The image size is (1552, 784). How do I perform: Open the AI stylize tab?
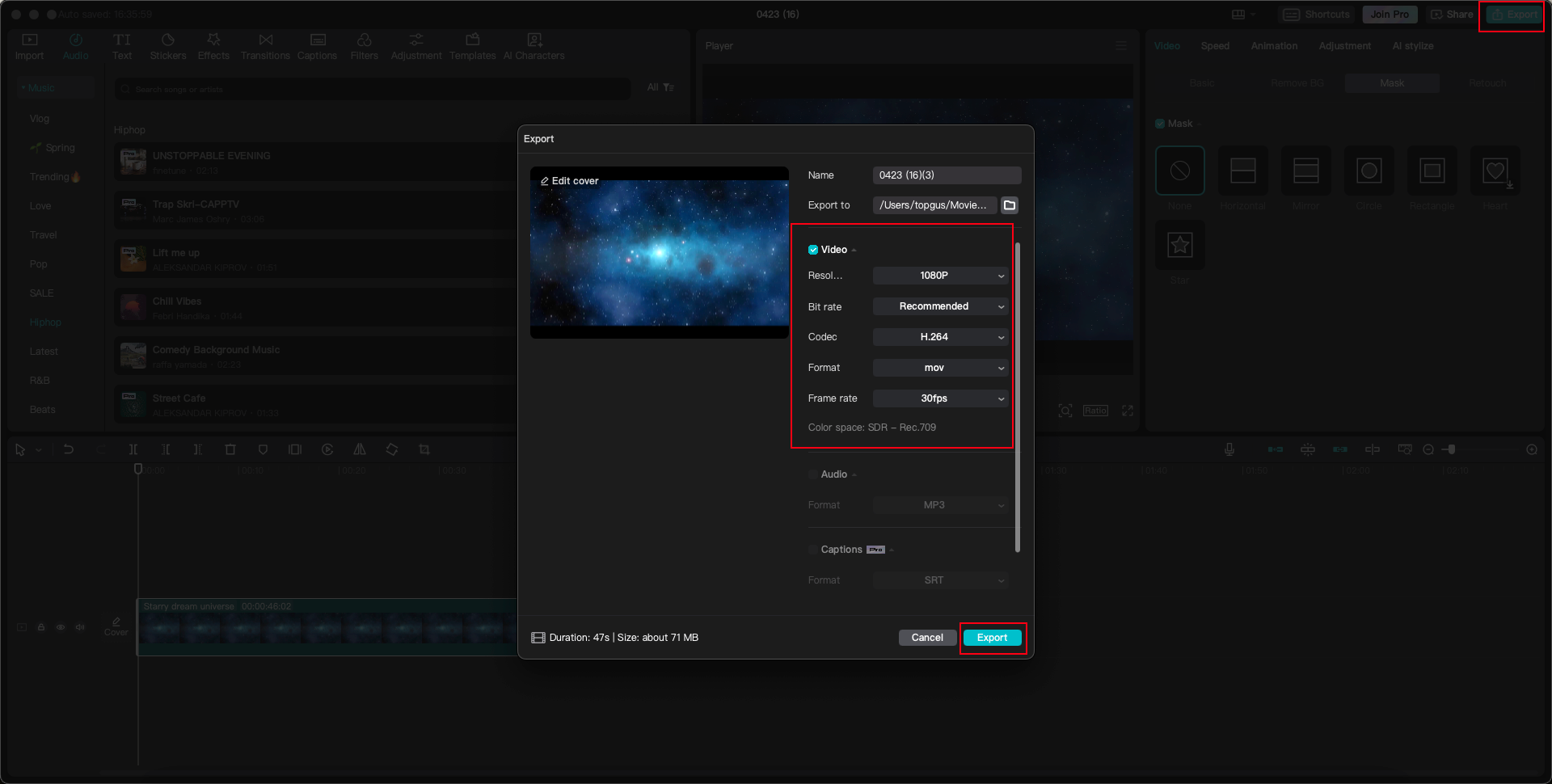1413,46
